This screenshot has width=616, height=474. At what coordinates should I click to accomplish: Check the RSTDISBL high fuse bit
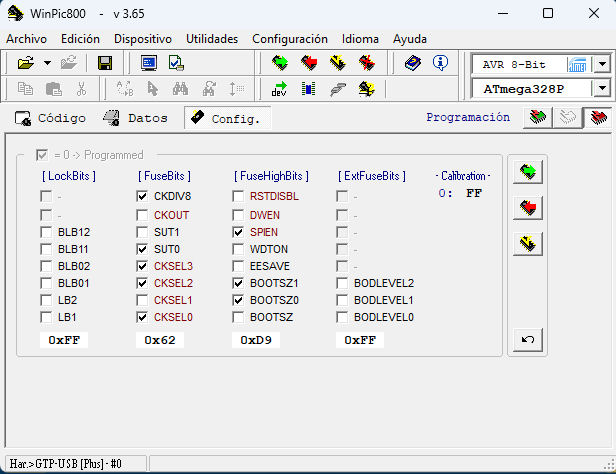coord(238,196)
